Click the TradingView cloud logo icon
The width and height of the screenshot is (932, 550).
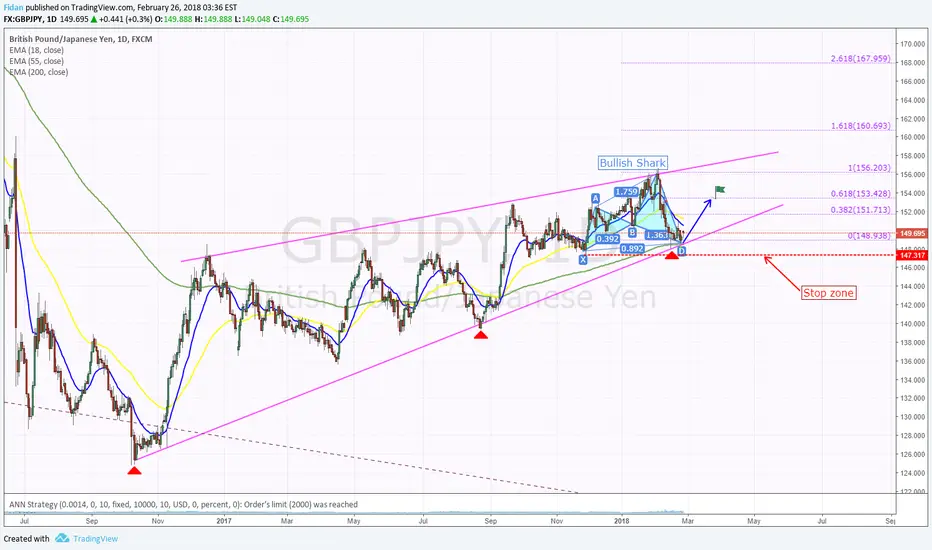click(62, 538)
